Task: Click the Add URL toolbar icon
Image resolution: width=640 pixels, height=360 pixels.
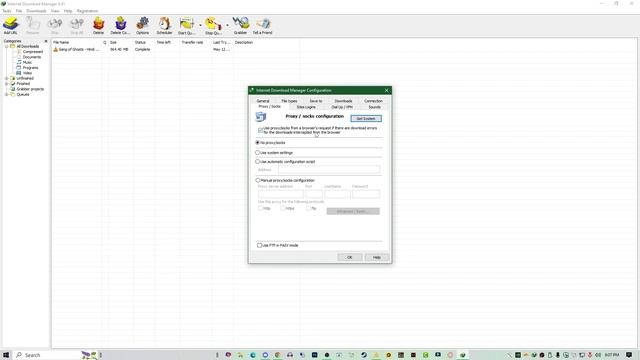Action: point(11,25)
